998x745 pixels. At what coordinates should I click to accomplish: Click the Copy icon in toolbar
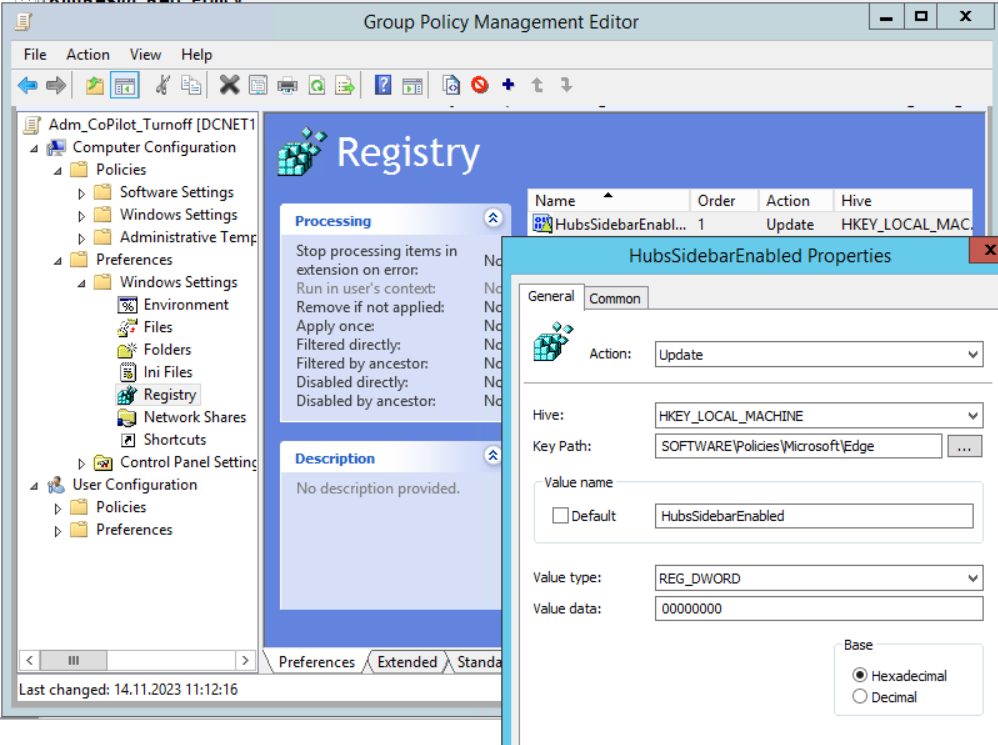[191, 85]
